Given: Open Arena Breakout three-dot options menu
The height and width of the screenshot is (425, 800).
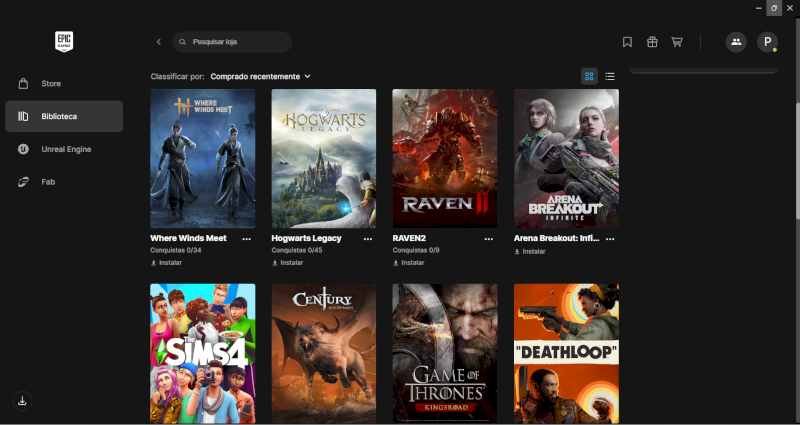Looking at the screenshot, I should (x=610, y=239).
